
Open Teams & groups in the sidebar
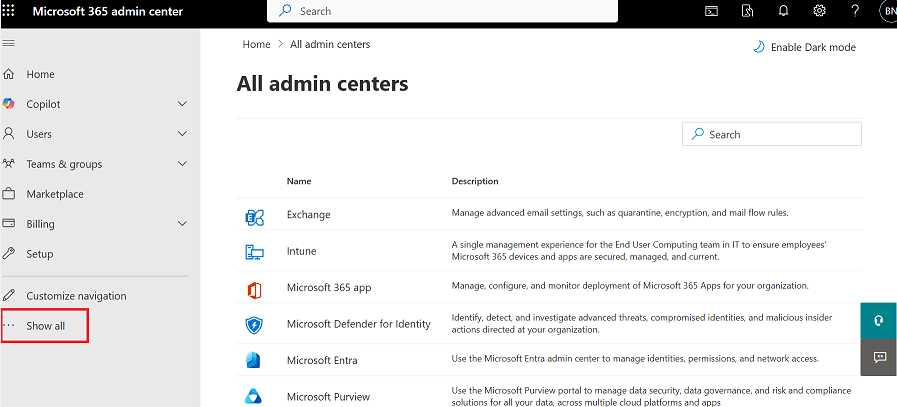(x=64, y=164)
